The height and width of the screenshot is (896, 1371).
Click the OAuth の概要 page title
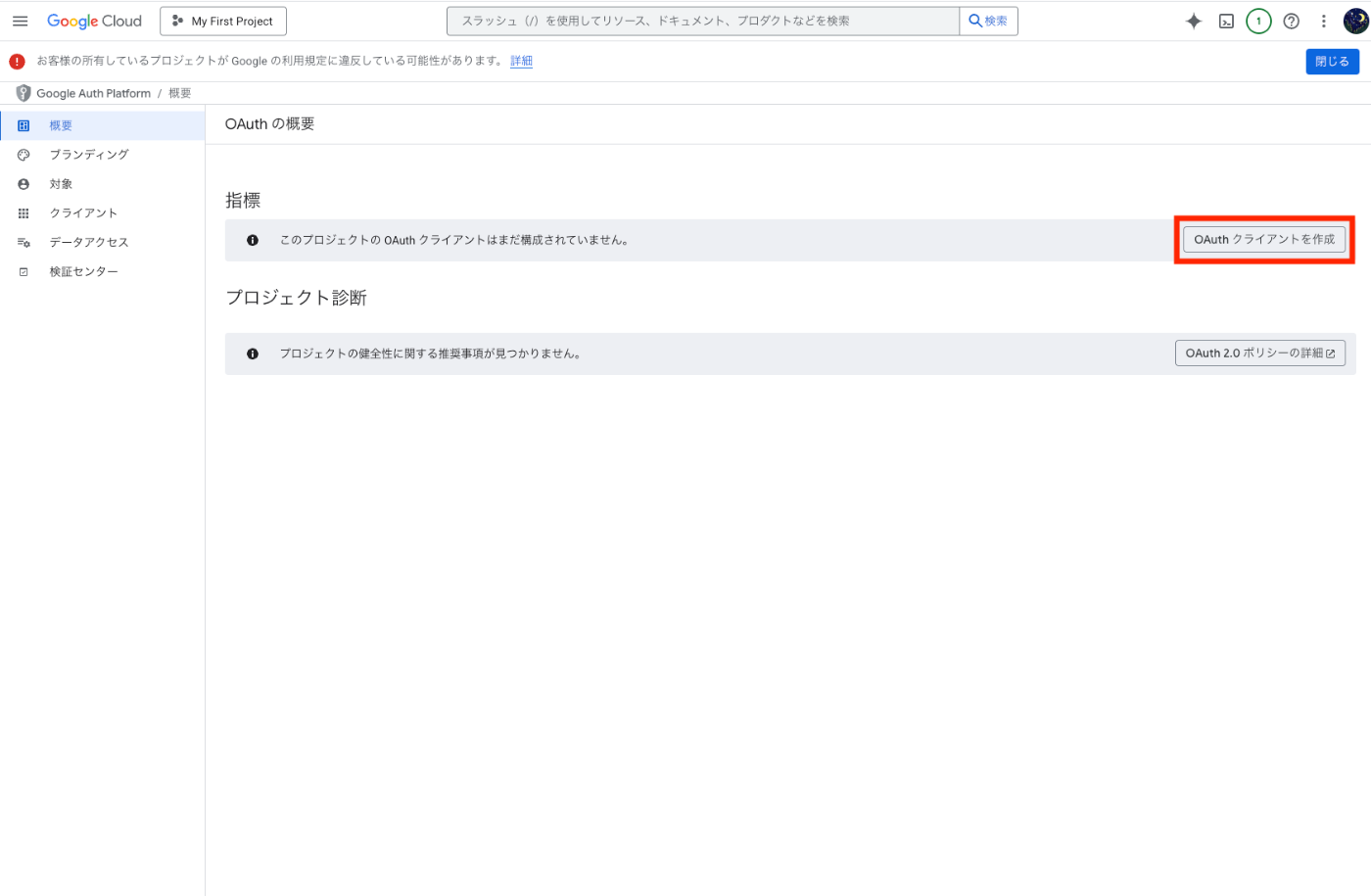coord(269,124)
